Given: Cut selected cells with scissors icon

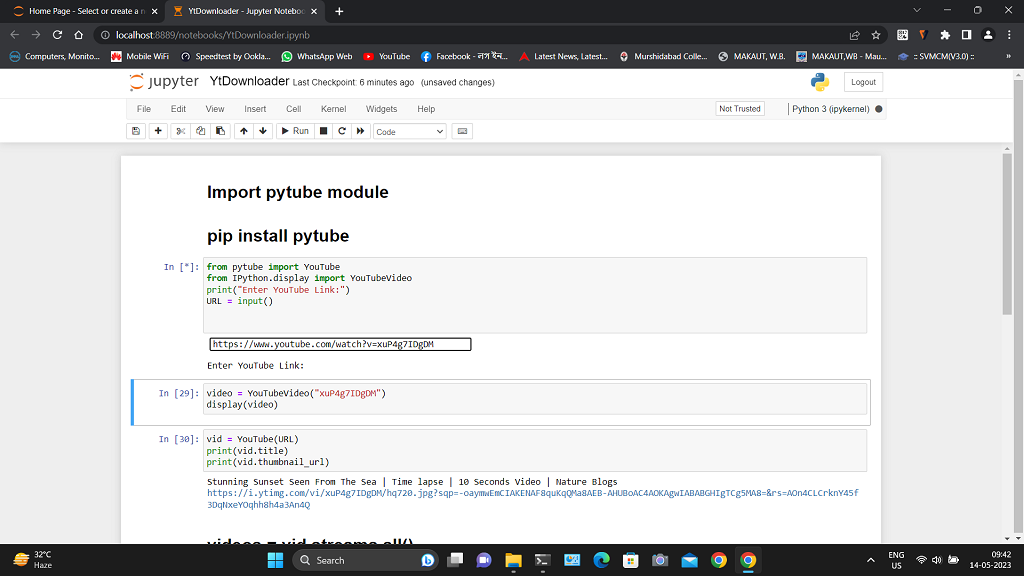Looking at the screenshot, I should 181,131.
